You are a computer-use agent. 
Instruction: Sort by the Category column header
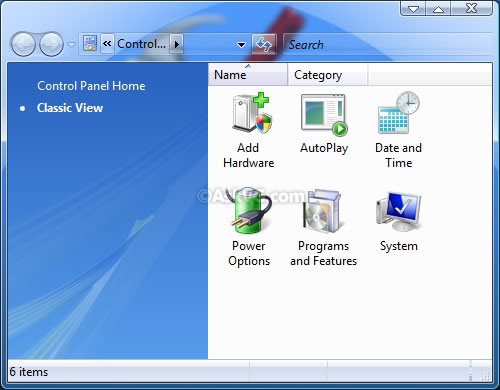pyautogui.click(x=328, y=75)
